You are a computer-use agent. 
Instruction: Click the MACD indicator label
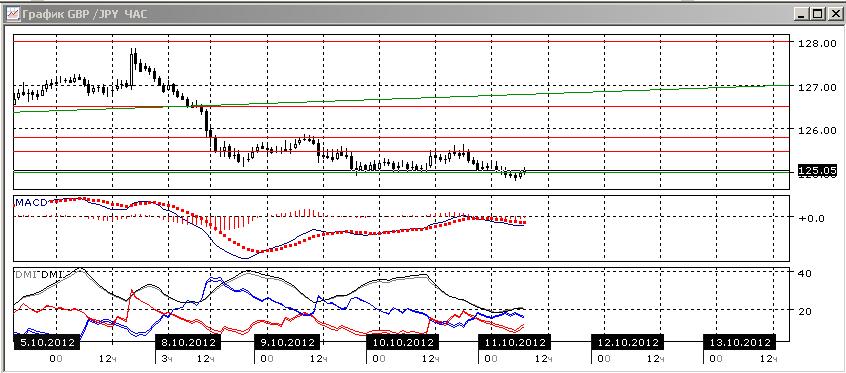[31, 202]
